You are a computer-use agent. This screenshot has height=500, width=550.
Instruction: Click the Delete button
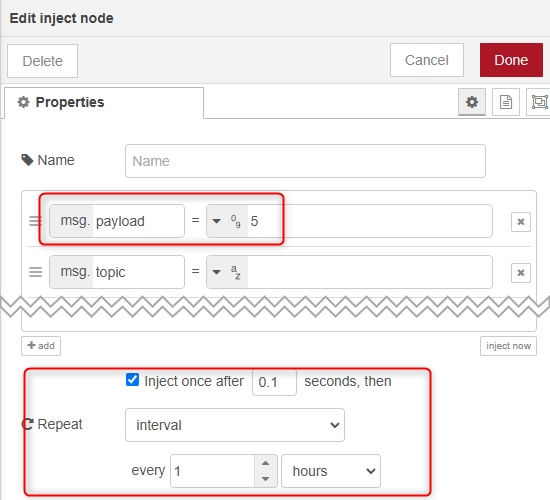coord(42,61)
